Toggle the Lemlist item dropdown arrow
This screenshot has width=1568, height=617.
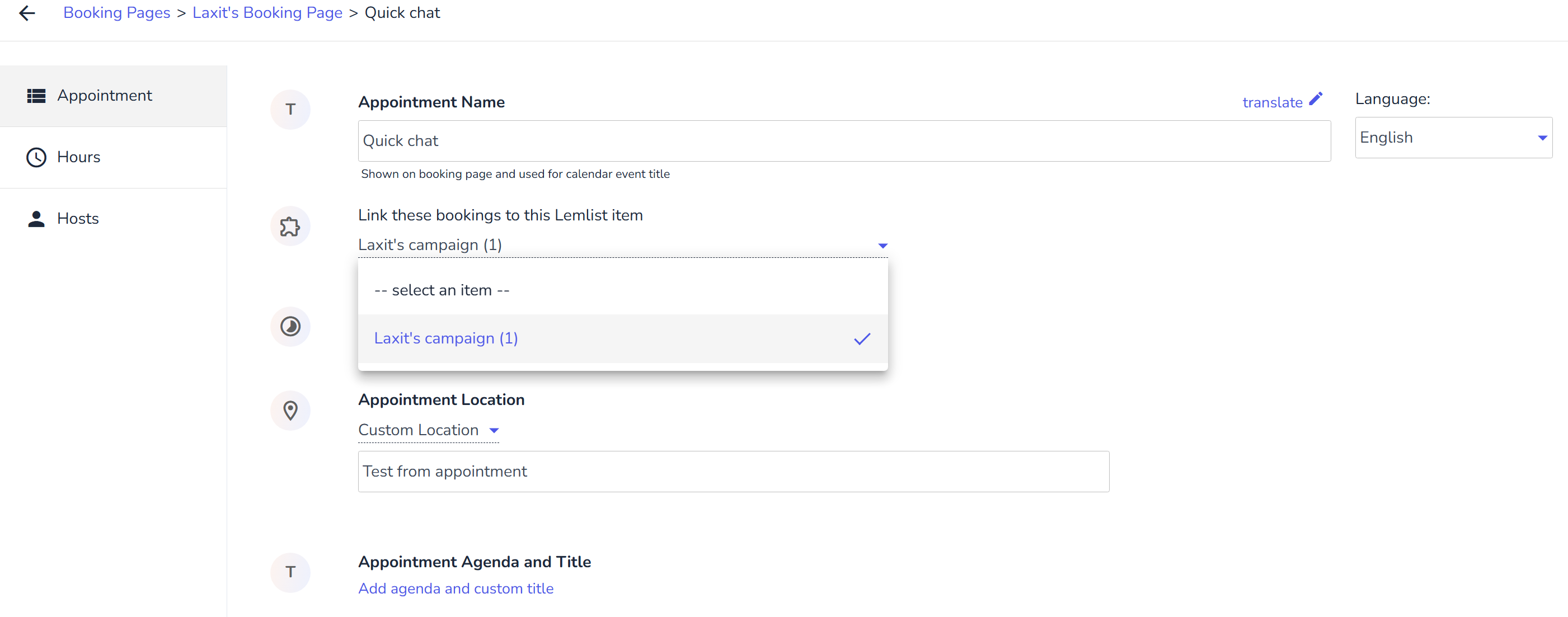pos(882,246)
